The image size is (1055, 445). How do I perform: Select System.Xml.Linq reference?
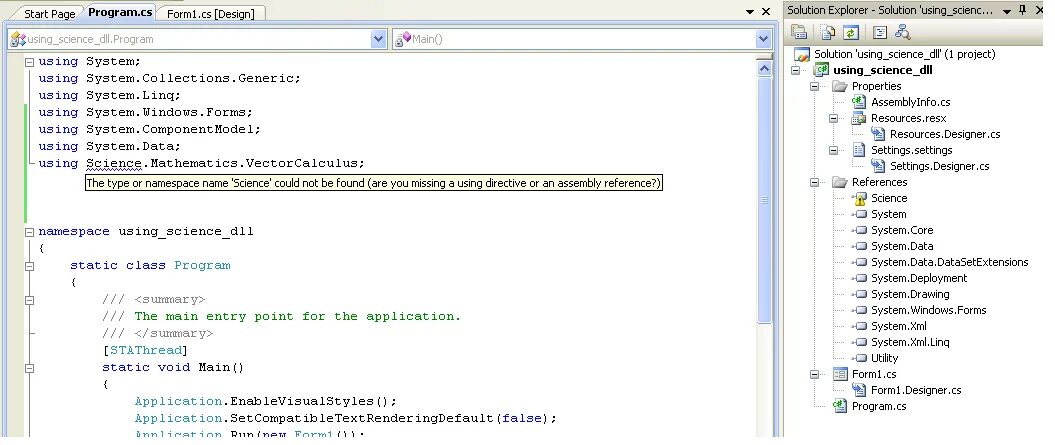pos(910,342)
